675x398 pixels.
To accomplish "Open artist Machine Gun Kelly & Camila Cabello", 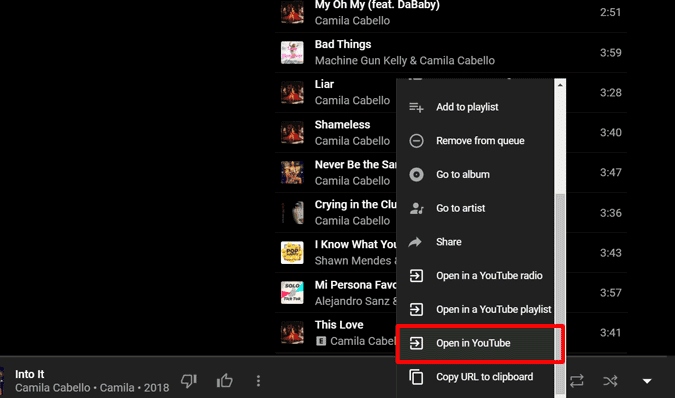I will tap(405, 61).
